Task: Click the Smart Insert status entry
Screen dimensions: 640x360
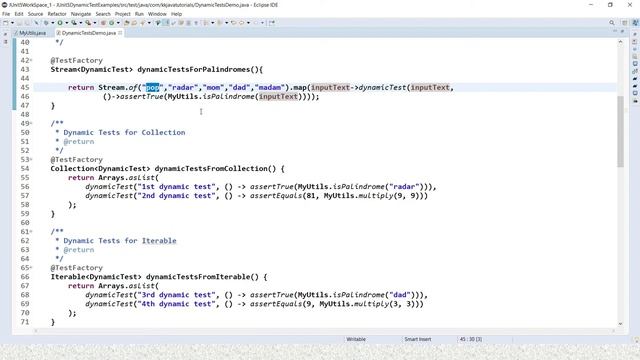Action: (x=418, y=339)
